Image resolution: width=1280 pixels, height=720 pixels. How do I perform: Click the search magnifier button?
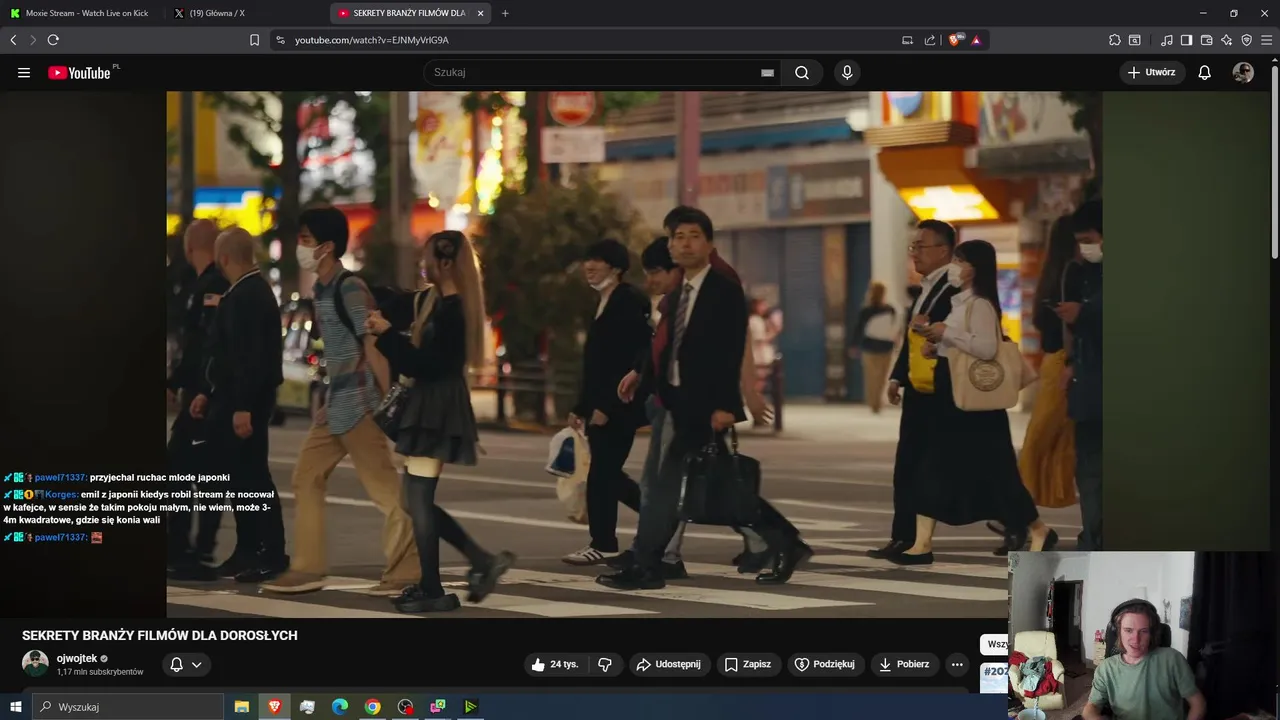point(802,73)
